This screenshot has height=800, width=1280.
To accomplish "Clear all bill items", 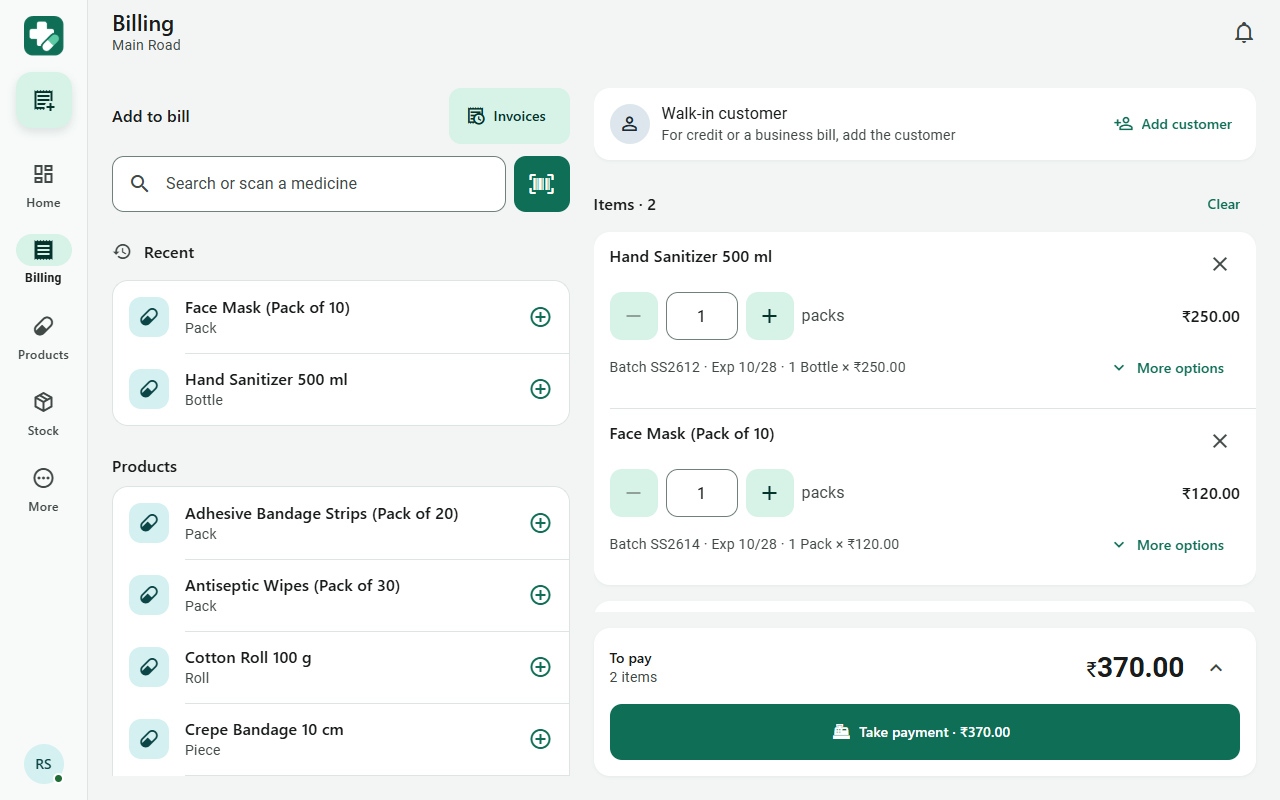I will (1223, 204).
